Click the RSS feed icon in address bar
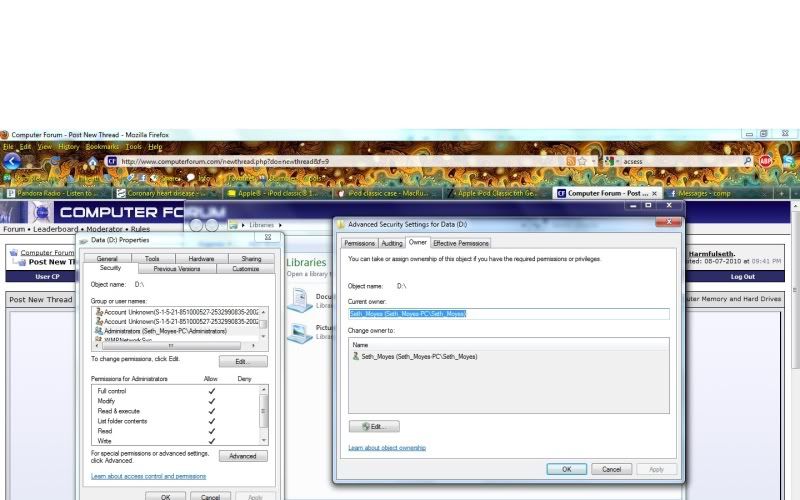The height and width of the screenshot is (500, 800). [x=570, y=161]
